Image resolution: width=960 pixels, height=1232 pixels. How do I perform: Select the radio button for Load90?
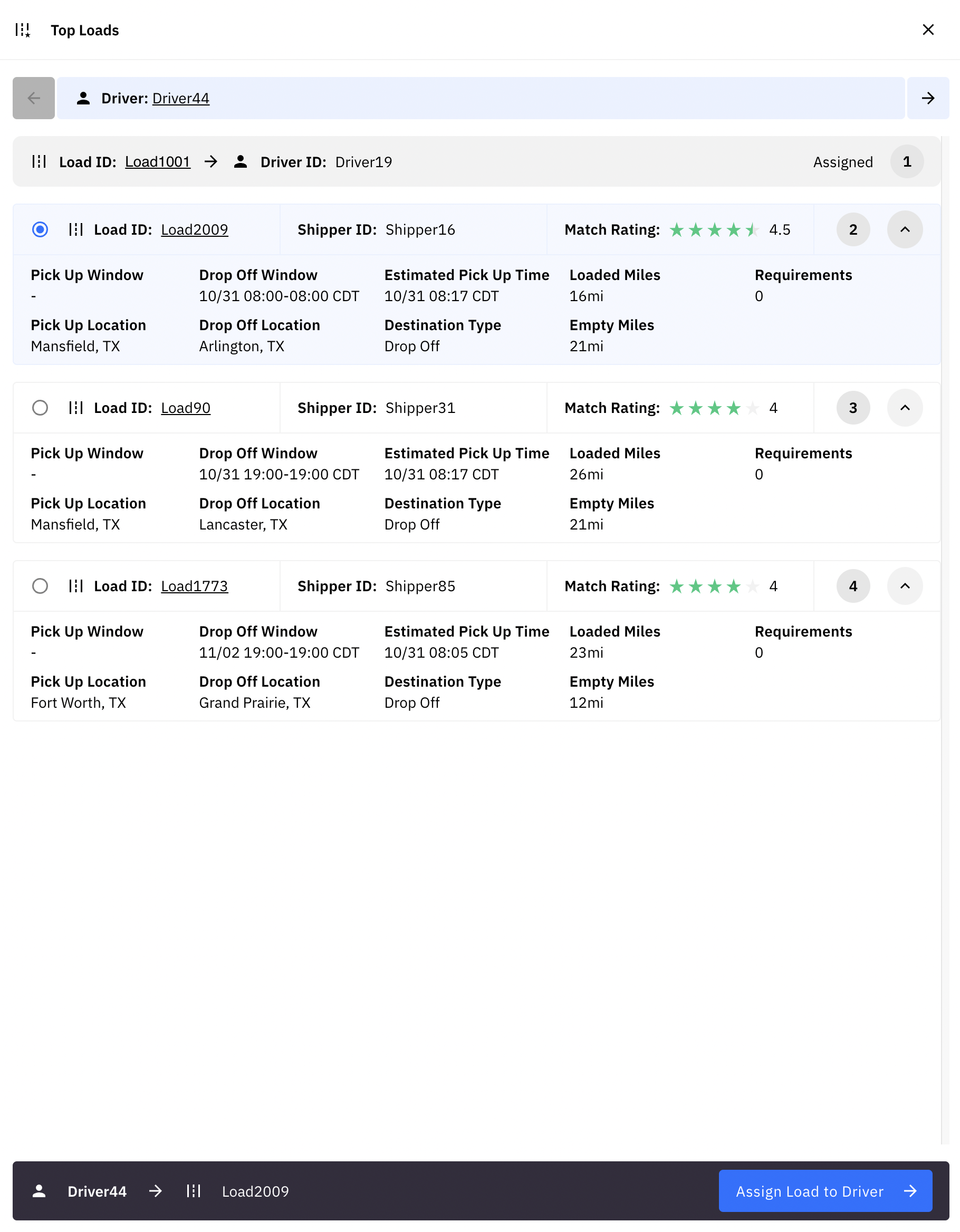40,407
